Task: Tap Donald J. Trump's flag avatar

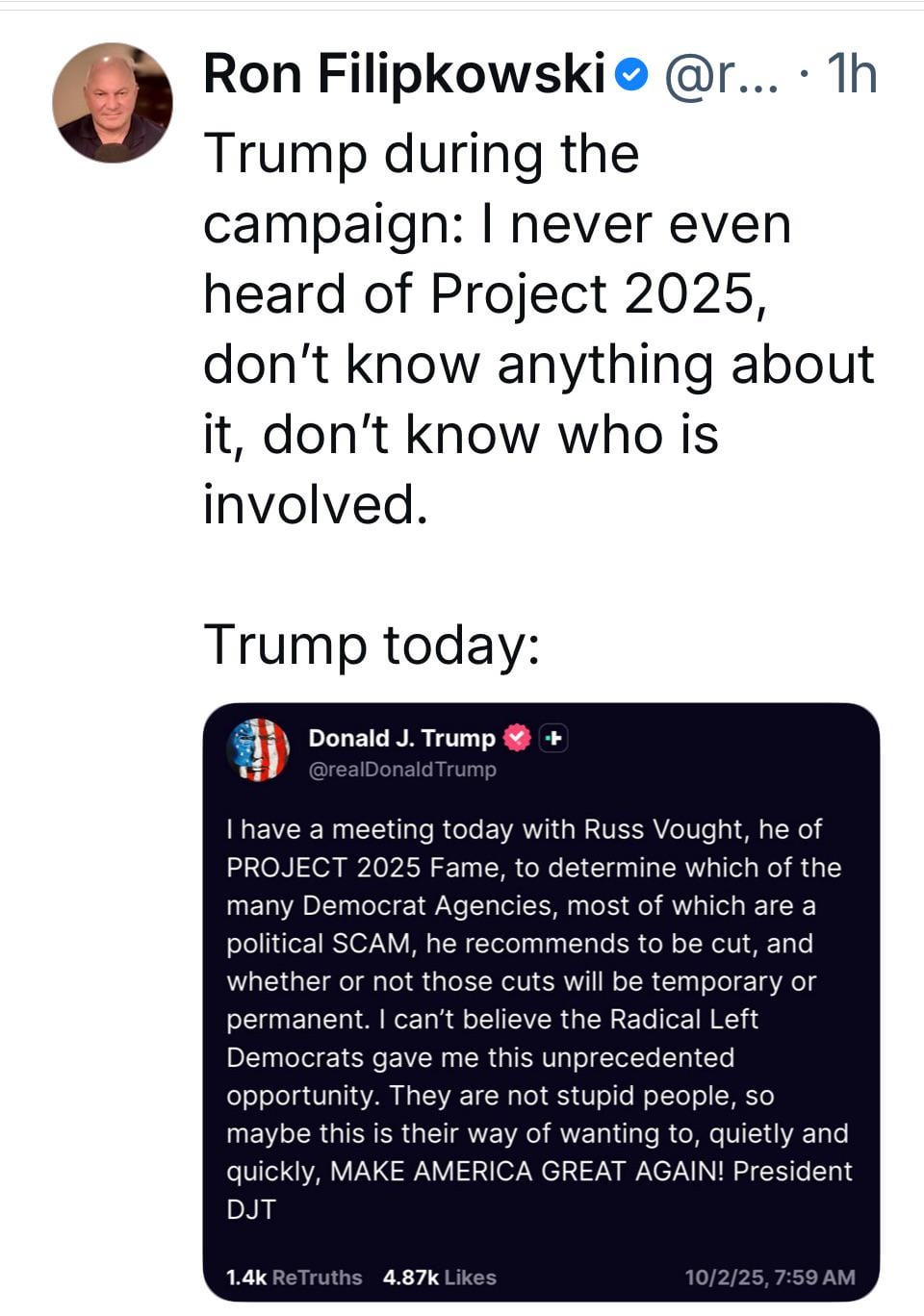Action: point(258,749)
